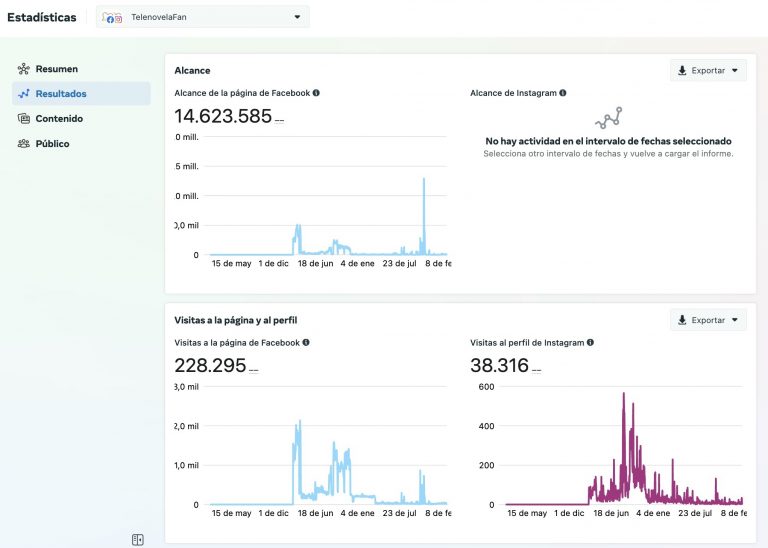768x548 pixels.
Task: Expand Alcance Exportar options arrow
Action: (735, 71)
